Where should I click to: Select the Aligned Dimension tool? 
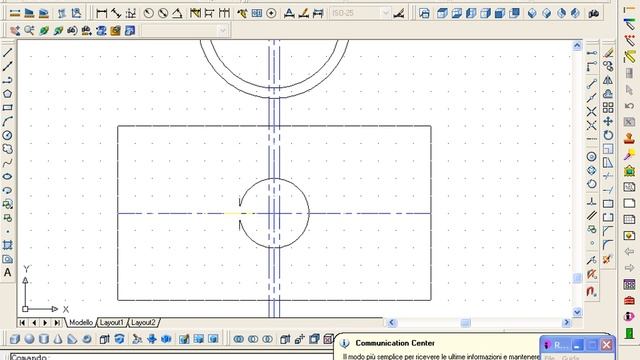point(116,13)
